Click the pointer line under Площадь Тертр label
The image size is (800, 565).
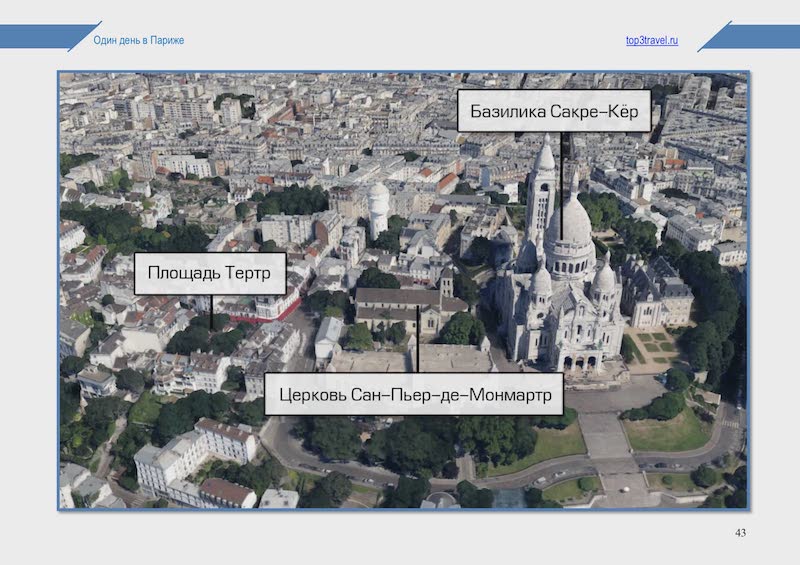[211, 312]
